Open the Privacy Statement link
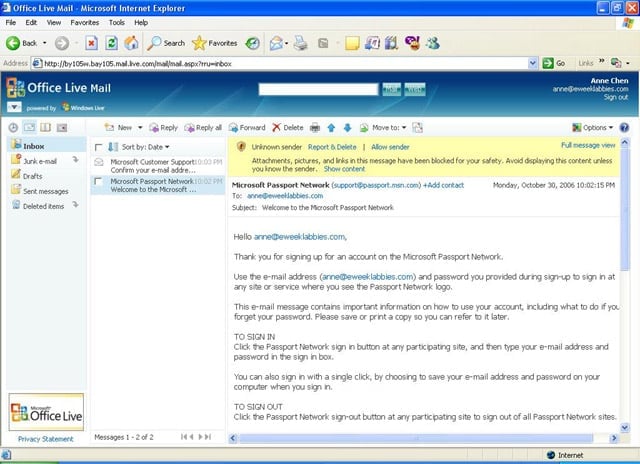The image size is (640, 464). click(46, 439)
